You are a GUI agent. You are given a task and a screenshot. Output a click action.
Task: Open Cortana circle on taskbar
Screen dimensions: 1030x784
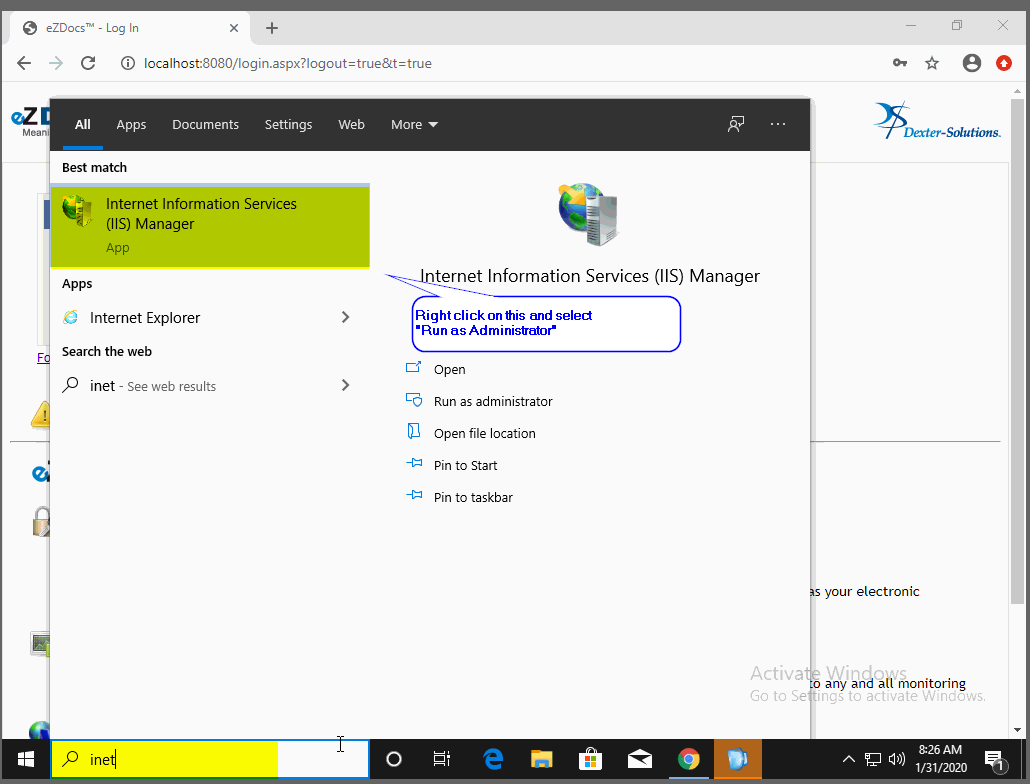coord(393,760)
